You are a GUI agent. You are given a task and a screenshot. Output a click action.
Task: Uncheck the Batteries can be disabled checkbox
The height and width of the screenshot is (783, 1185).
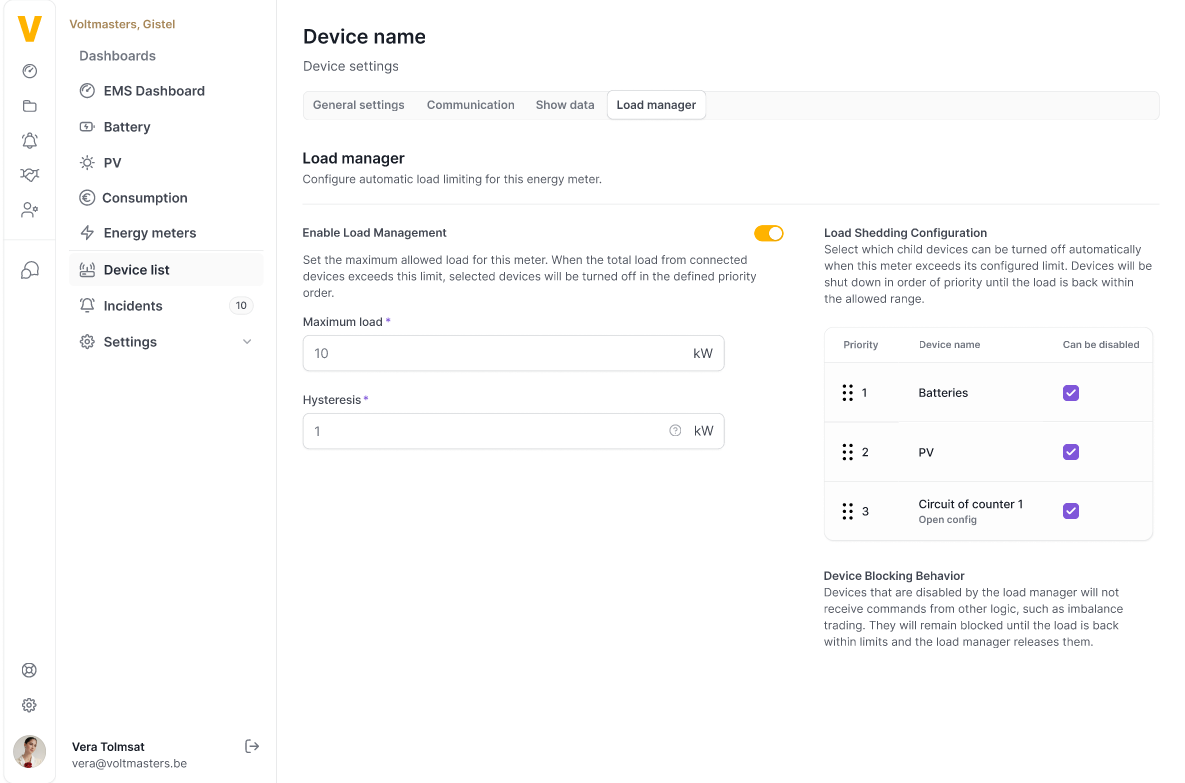(x=1071, y=393)
